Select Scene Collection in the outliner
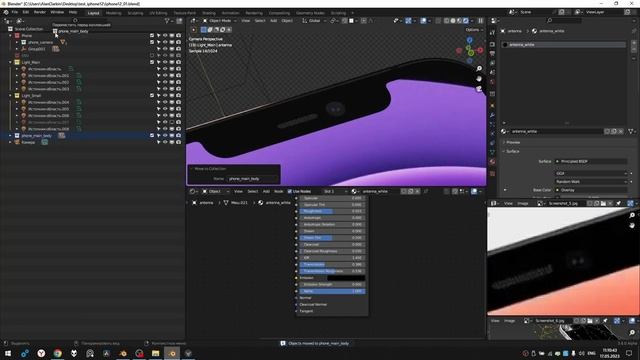 tap(29, 29)
